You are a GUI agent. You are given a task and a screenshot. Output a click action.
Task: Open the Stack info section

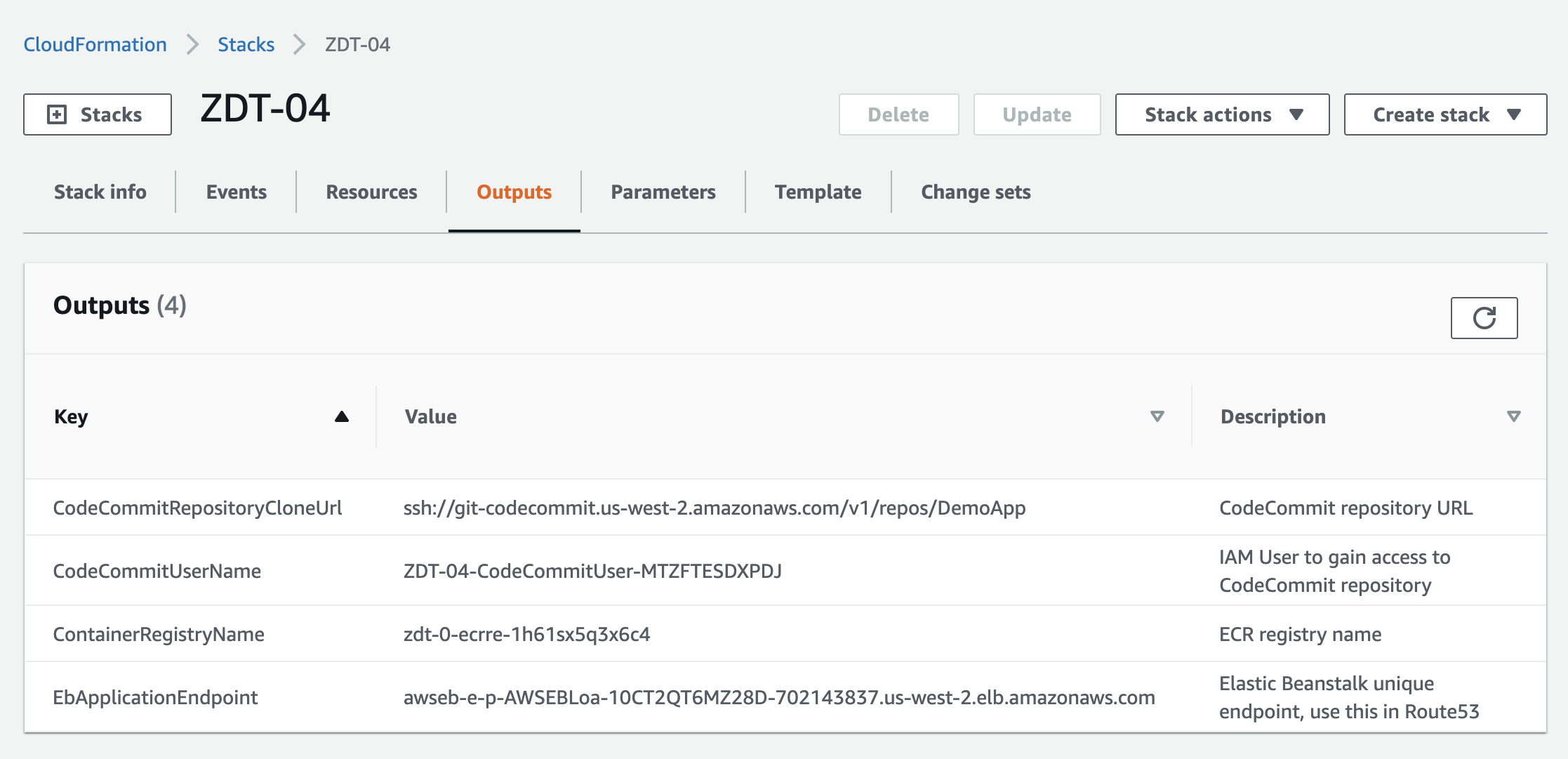coord(98,191)
